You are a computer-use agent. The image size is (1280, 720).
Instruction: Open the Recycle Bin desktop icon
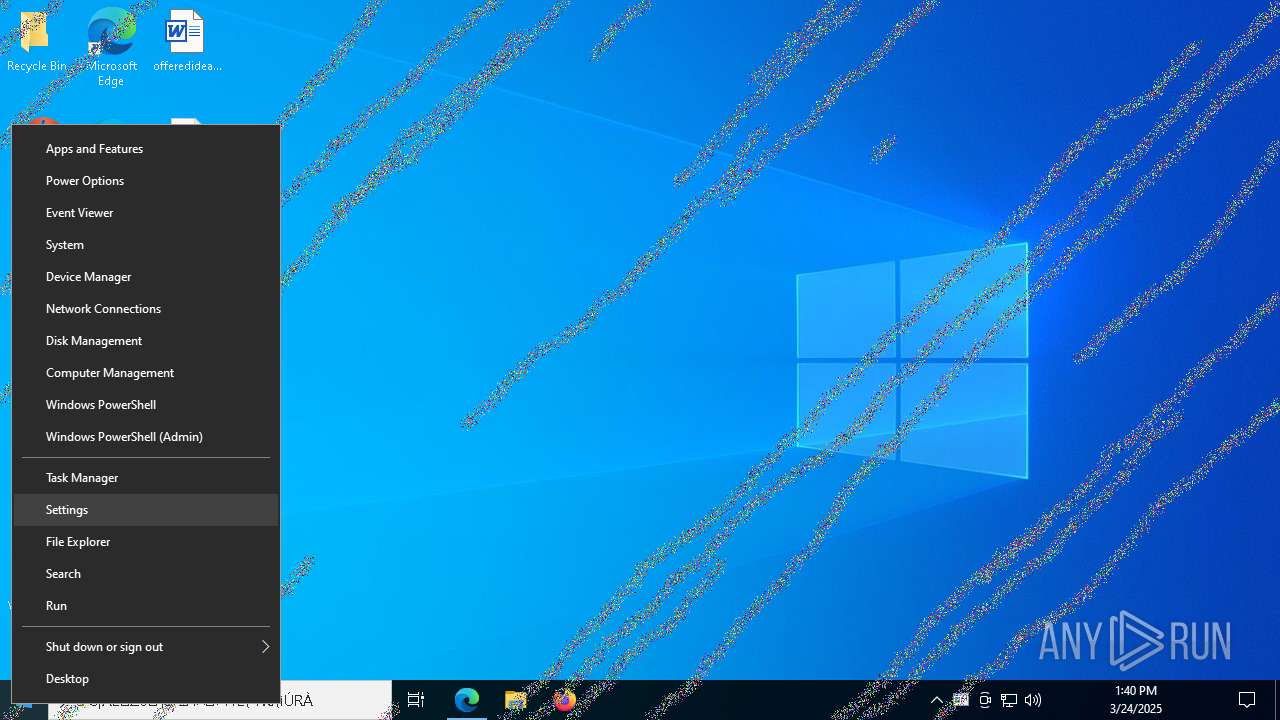coord(36,42)
